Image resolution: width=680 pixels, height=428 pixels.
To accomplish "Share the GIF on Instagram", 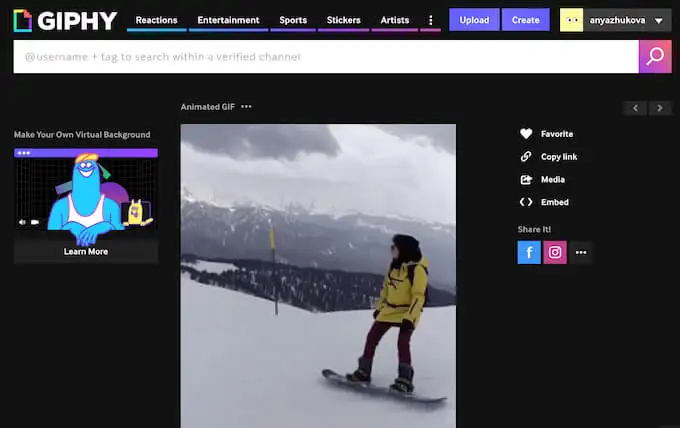I will pos(555,252).
